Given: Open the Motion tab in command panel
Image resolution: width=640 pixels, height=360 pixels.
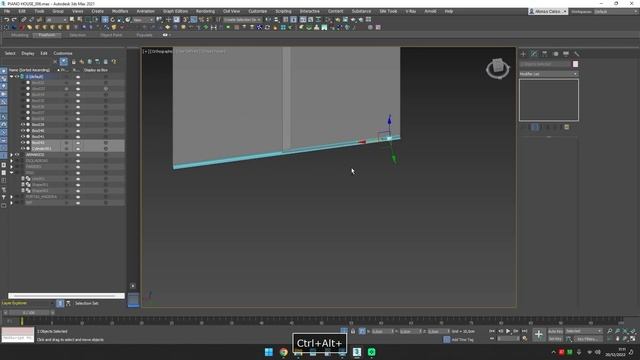Looking at the screenshot, I should (555, 54).
